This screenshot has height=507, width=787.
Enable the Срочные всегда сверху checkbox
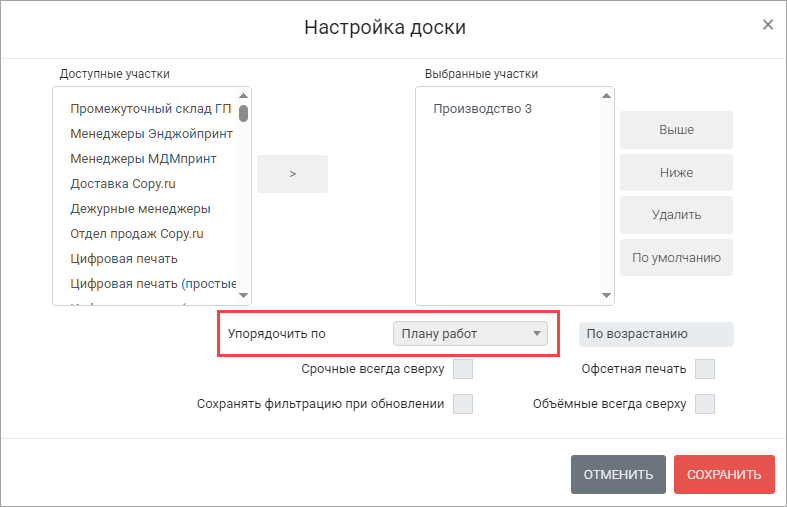[x=462, y=370]
